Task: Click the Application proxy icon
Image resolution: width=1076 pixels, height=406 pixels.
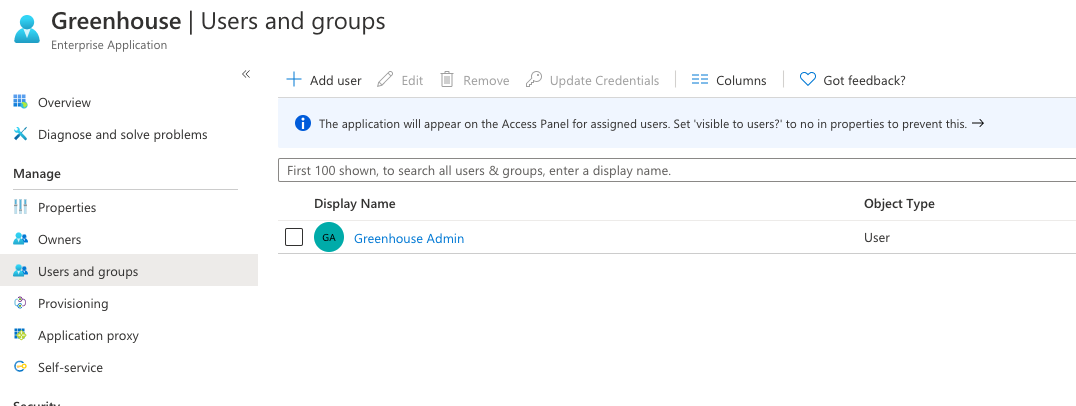Action: point(21,335)
